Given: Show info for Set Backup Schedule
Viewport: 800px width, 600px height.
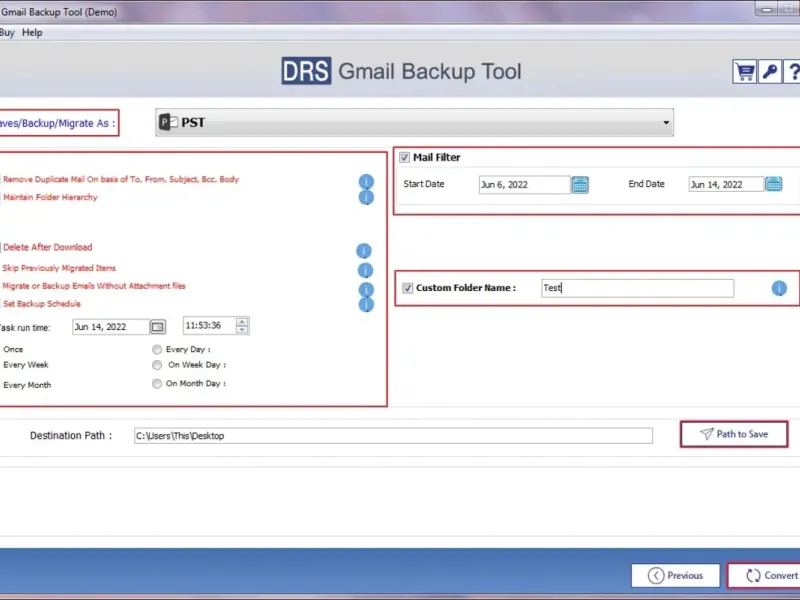Looking at the screenshot, I should (366, 305).
